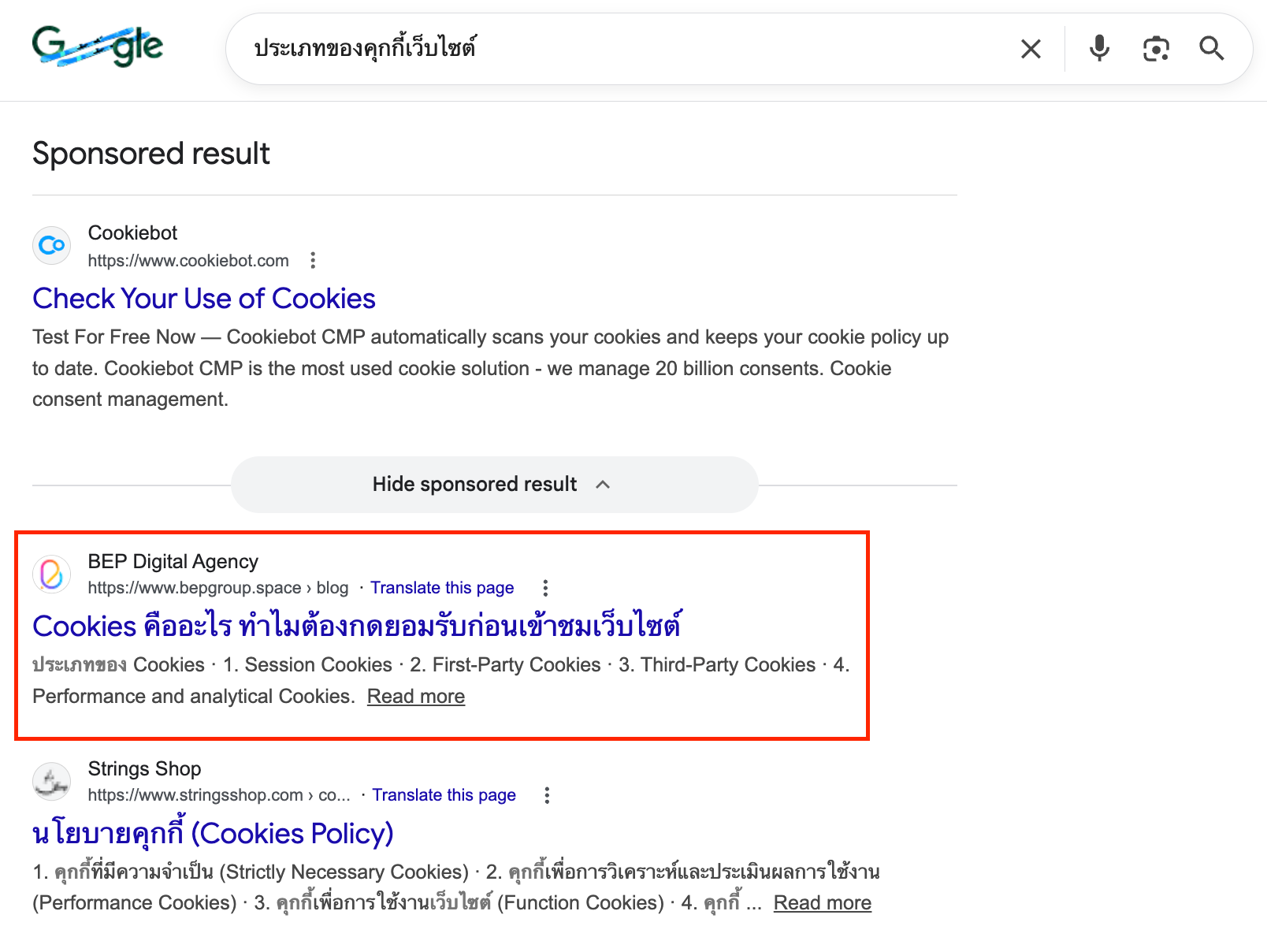Open the Check Your Use of Cookies link
This screenshot has height=952, width=1267.
pos(203,299)
